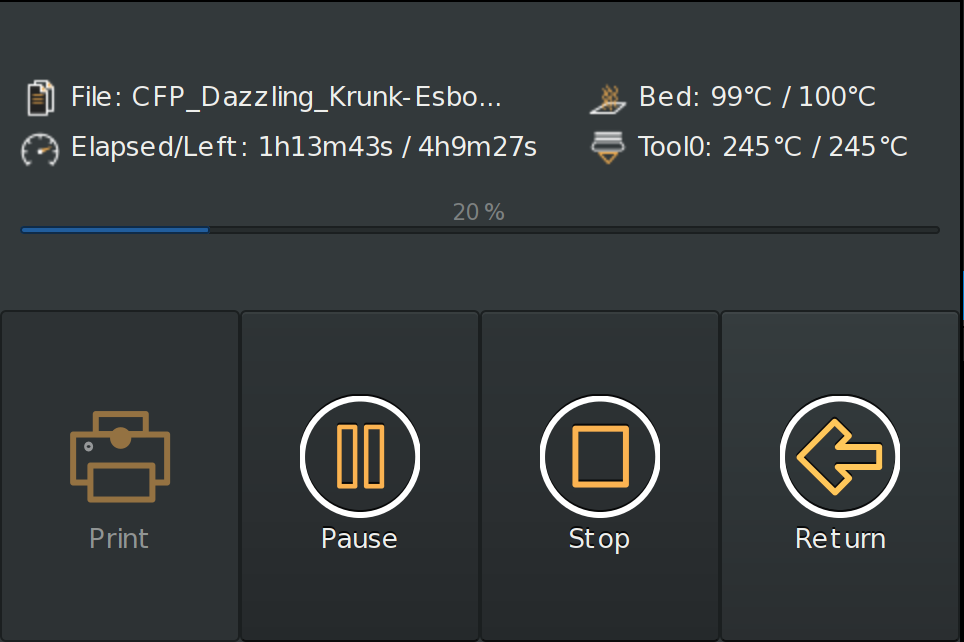The image size is (964, 642).
Task: Click the Tool0 nozzle icon
Action: 607,146
